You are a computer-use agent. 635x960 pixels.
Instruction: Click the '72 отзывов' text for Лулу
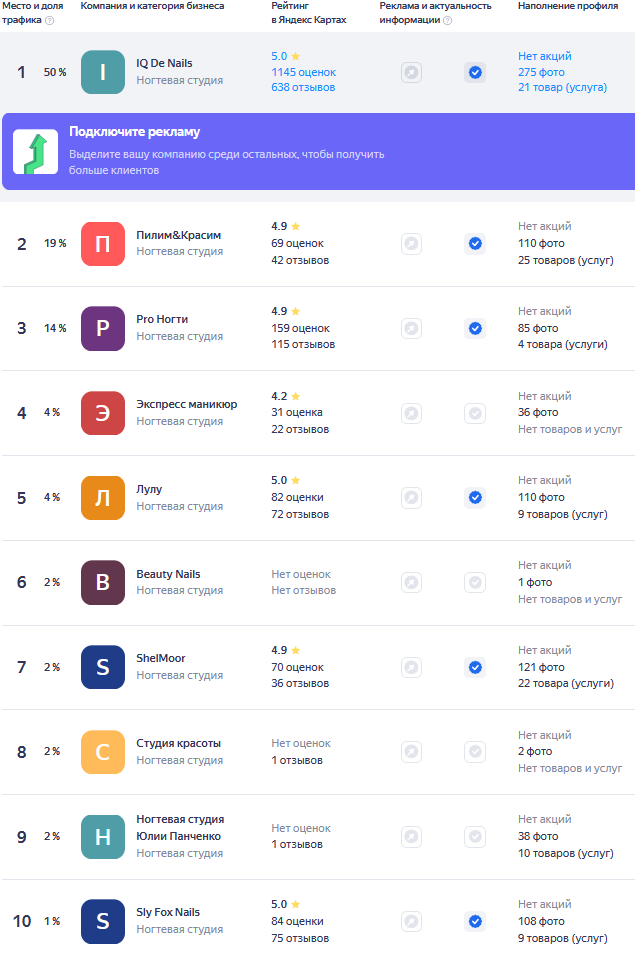tap(300, 515)
